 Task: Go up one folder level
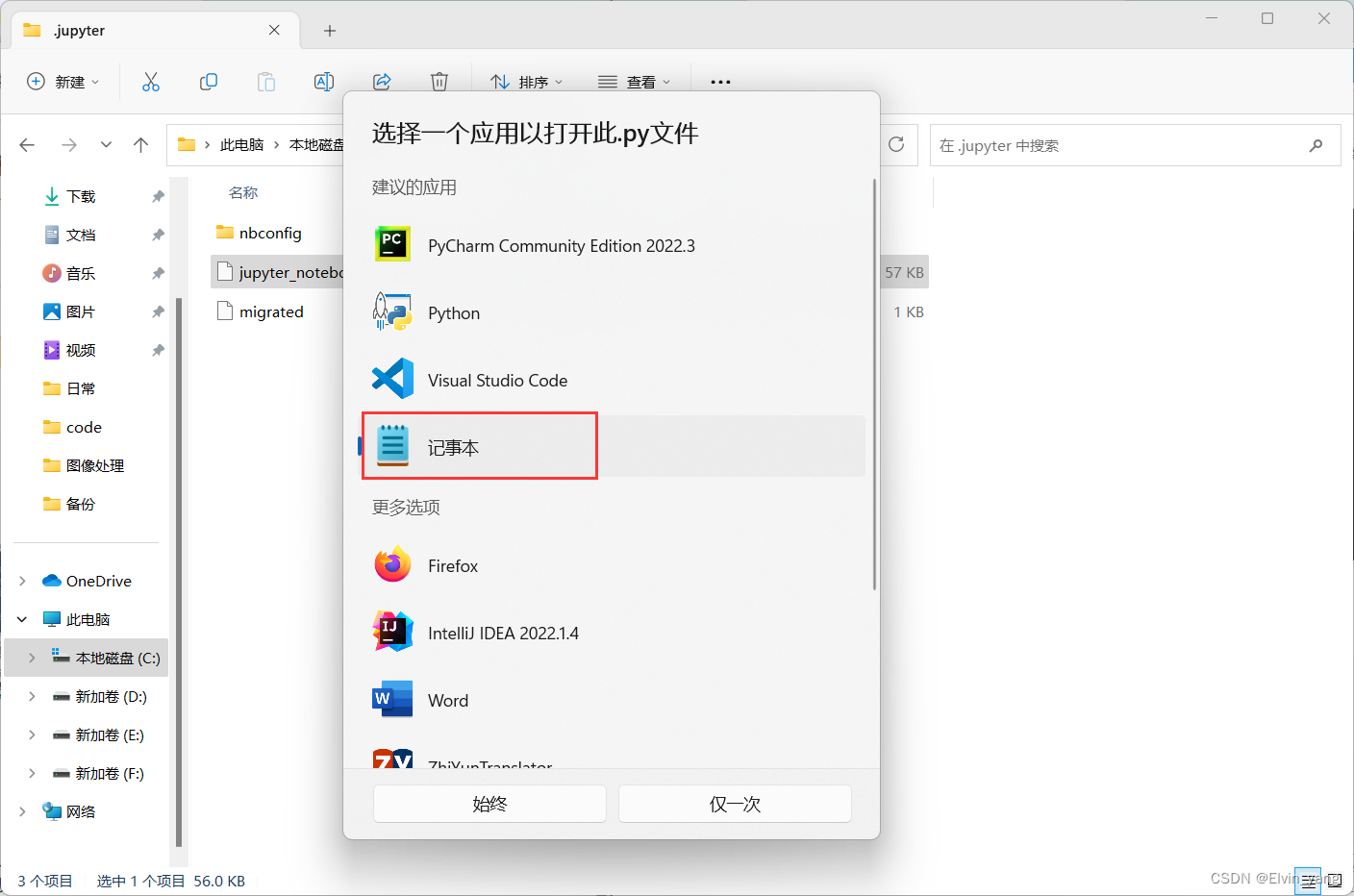pyautogui.click(x=141, y=145)
